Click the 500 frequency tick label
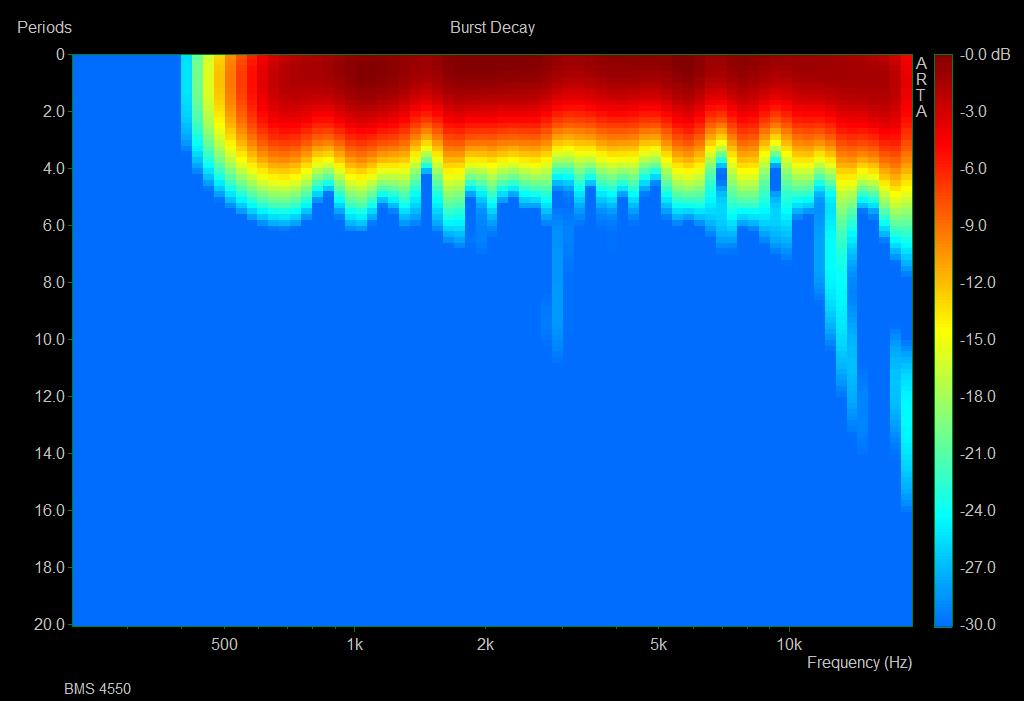Image resolution: width=1024 pixels, height=701 pixels. pos(224,644)
